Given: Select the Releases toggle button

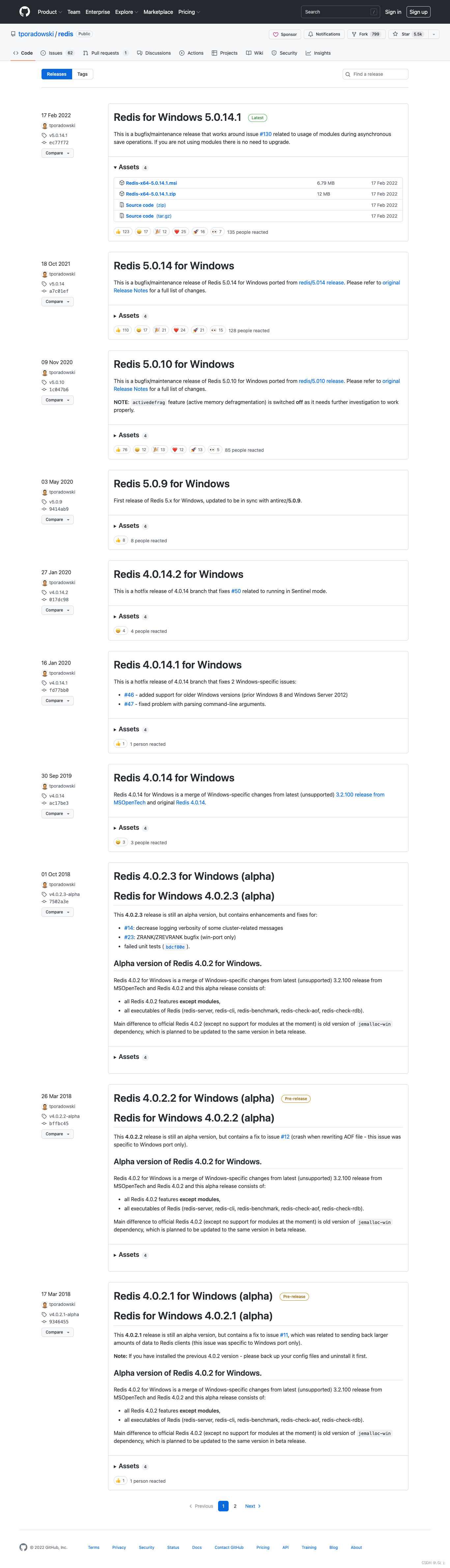Looking at the screenshot, I should click(x=57, y=74).
